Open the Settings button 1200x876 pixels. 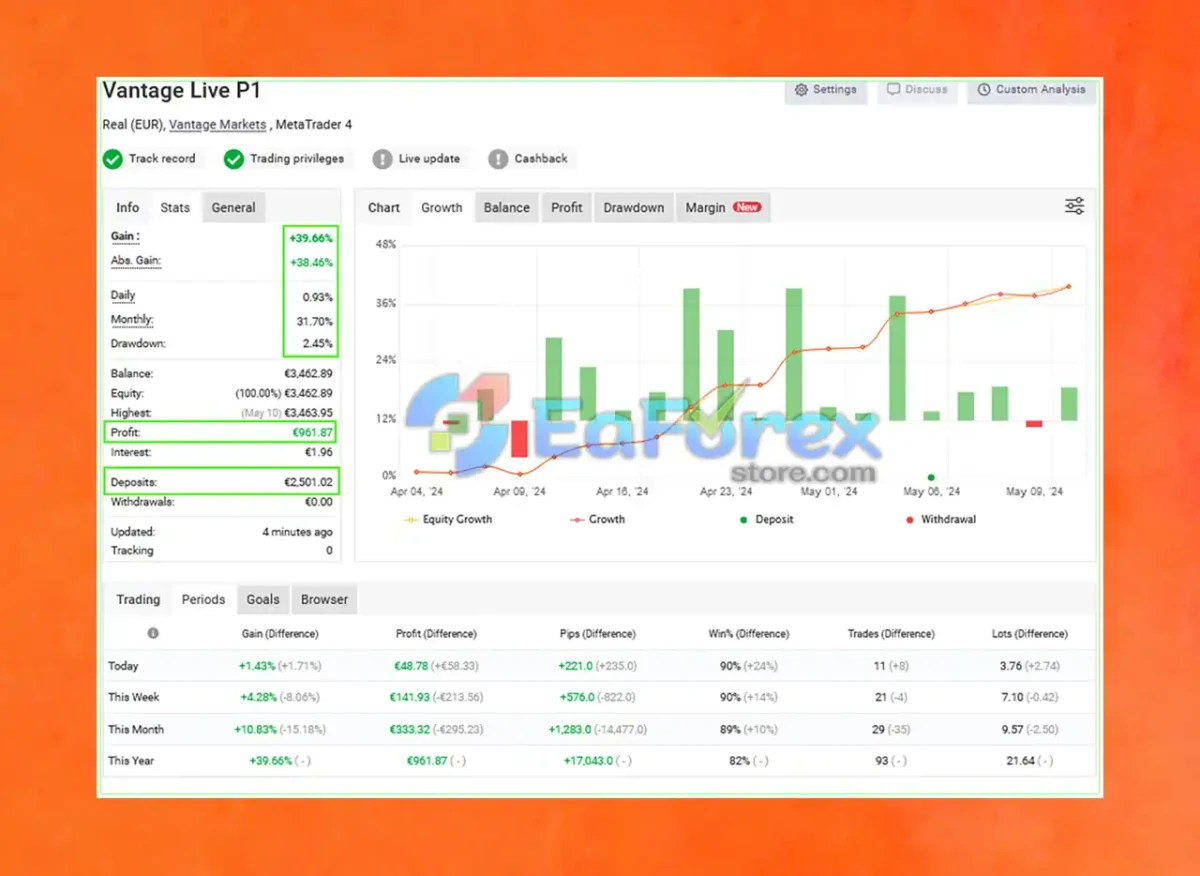click(x=825, y=90)
